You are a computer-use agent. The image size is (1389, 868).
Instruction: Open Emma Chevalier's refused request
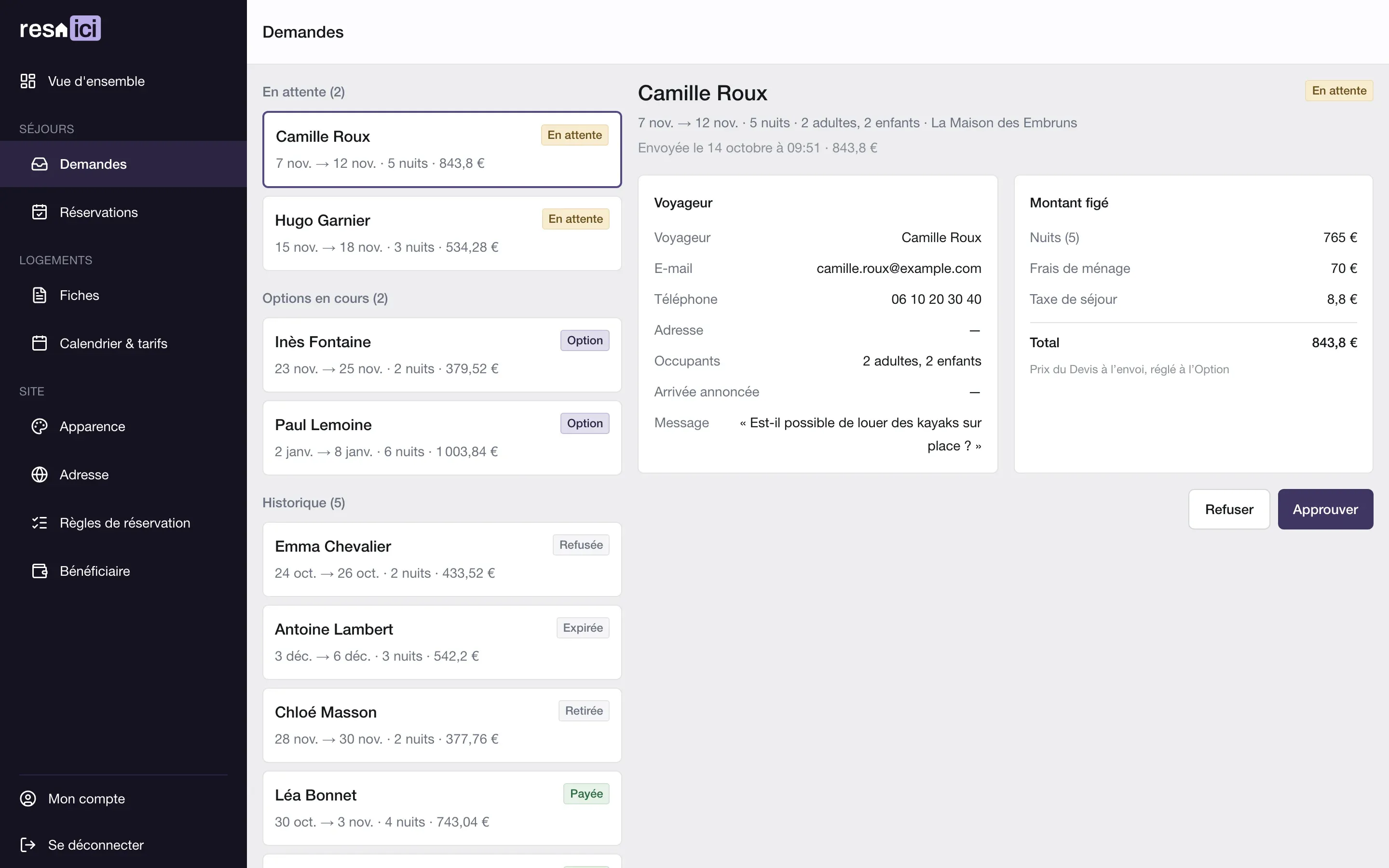442,559
